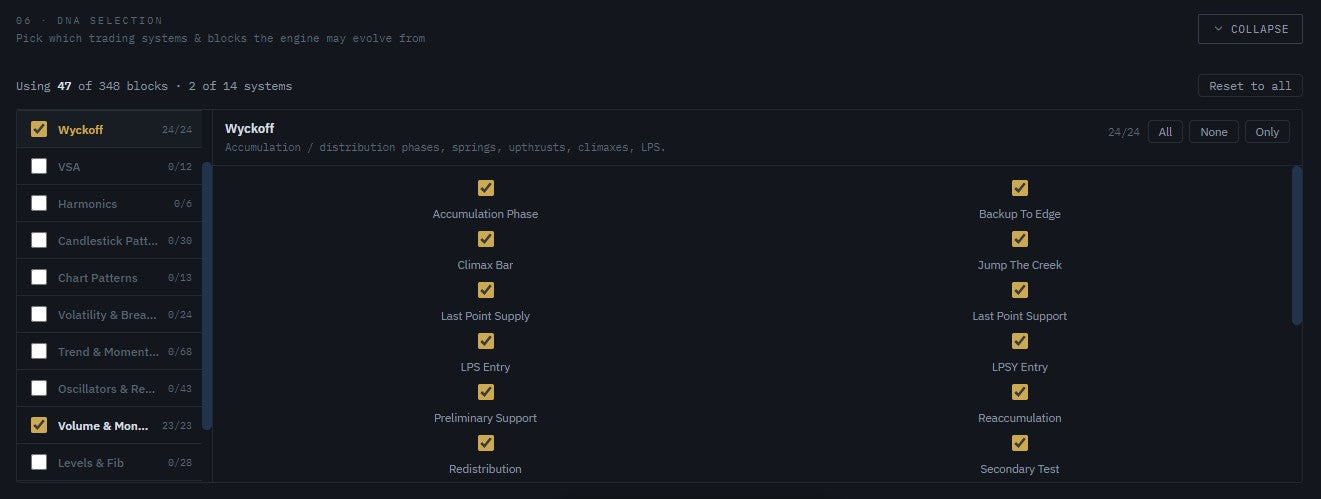Enable the Harmonics system checkbox
This screenshot has width=1321, height=499.
click(39, 203)
